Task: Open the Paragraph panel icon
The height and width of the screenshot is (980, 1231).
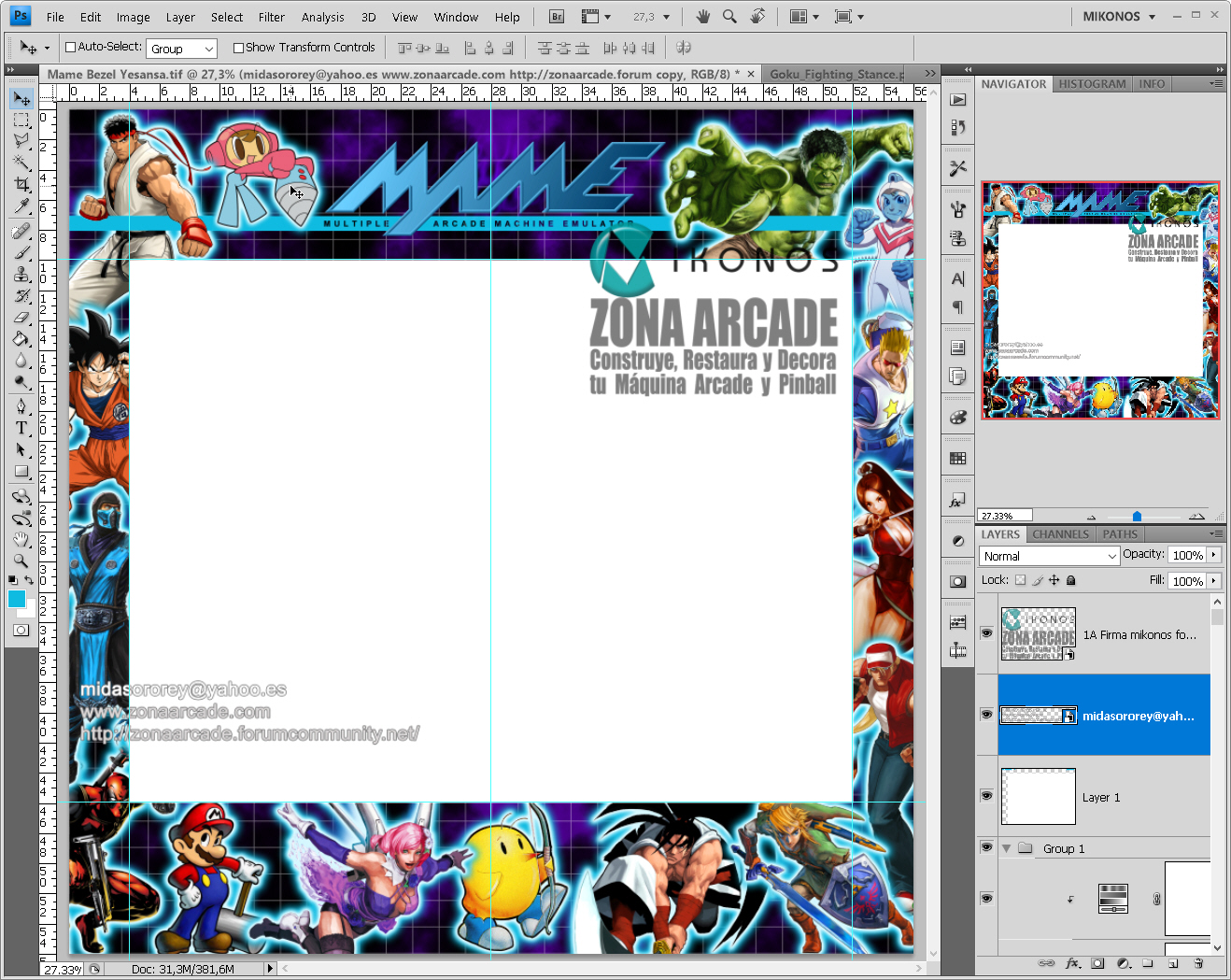Action: point(957,306)
